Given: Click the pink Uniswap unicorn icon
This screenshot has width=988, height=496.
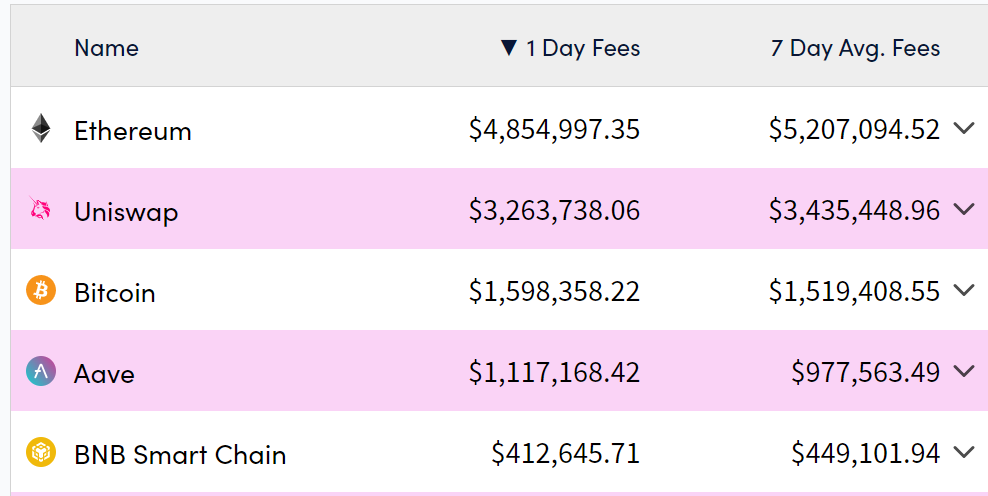Looking at the screenshot, I should [x=40, y=210].
